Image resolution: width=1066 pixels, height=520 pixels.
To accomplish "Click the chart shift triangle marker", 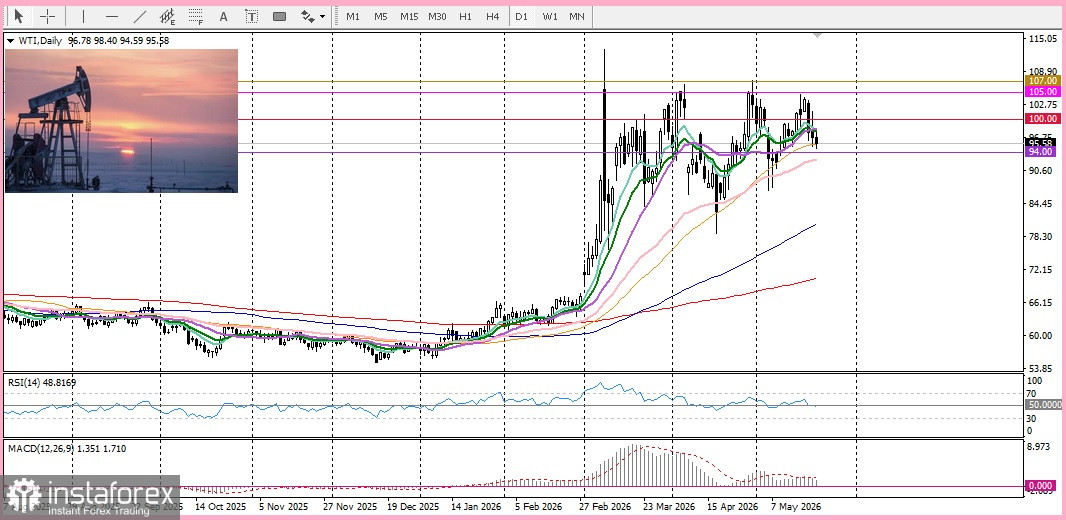I will coord(818,35).
